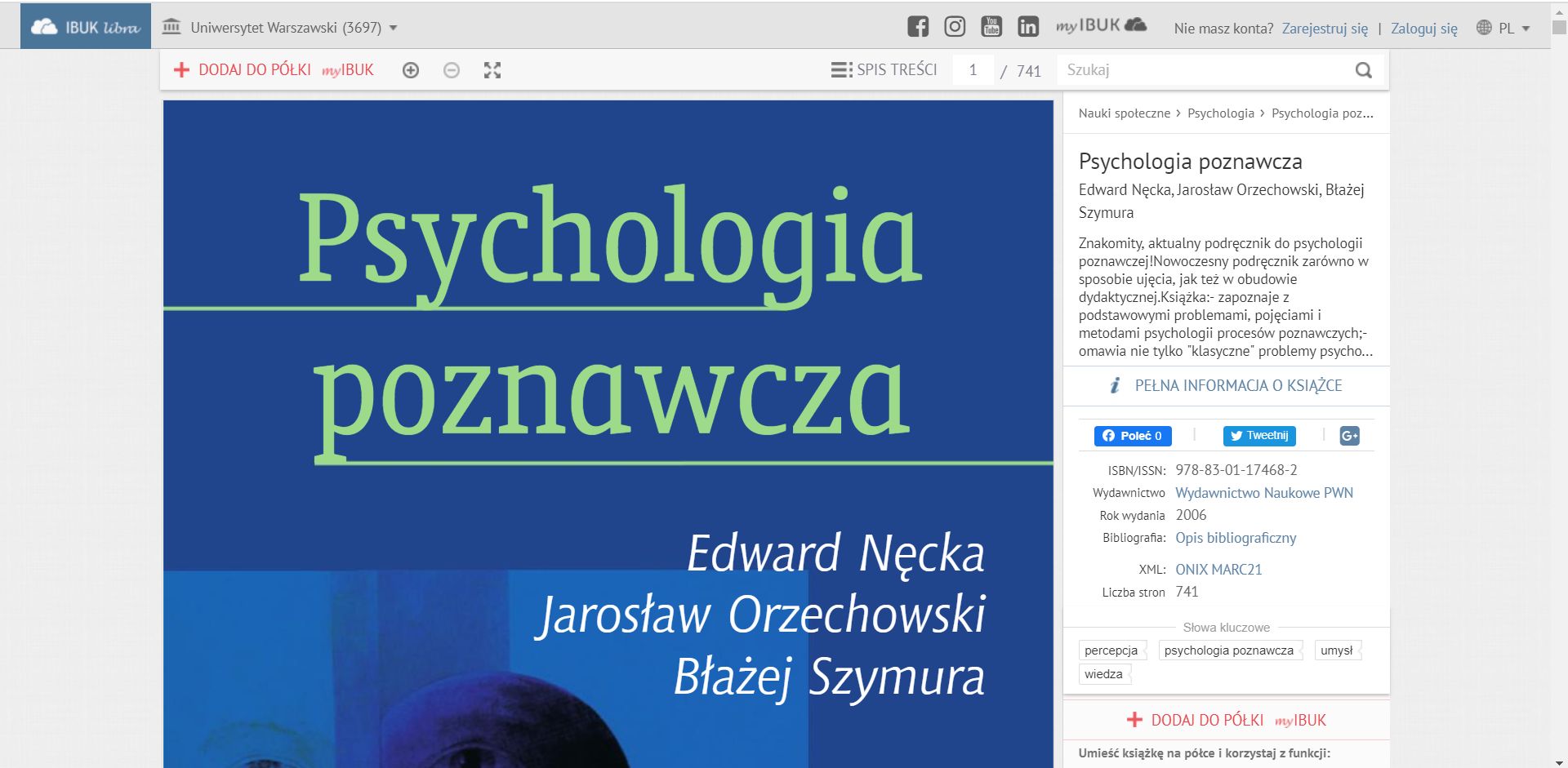Open the IBUK Libra home logo
Image resolution: width=1568 pixels, height=768 pixels.
pos(86,27)
